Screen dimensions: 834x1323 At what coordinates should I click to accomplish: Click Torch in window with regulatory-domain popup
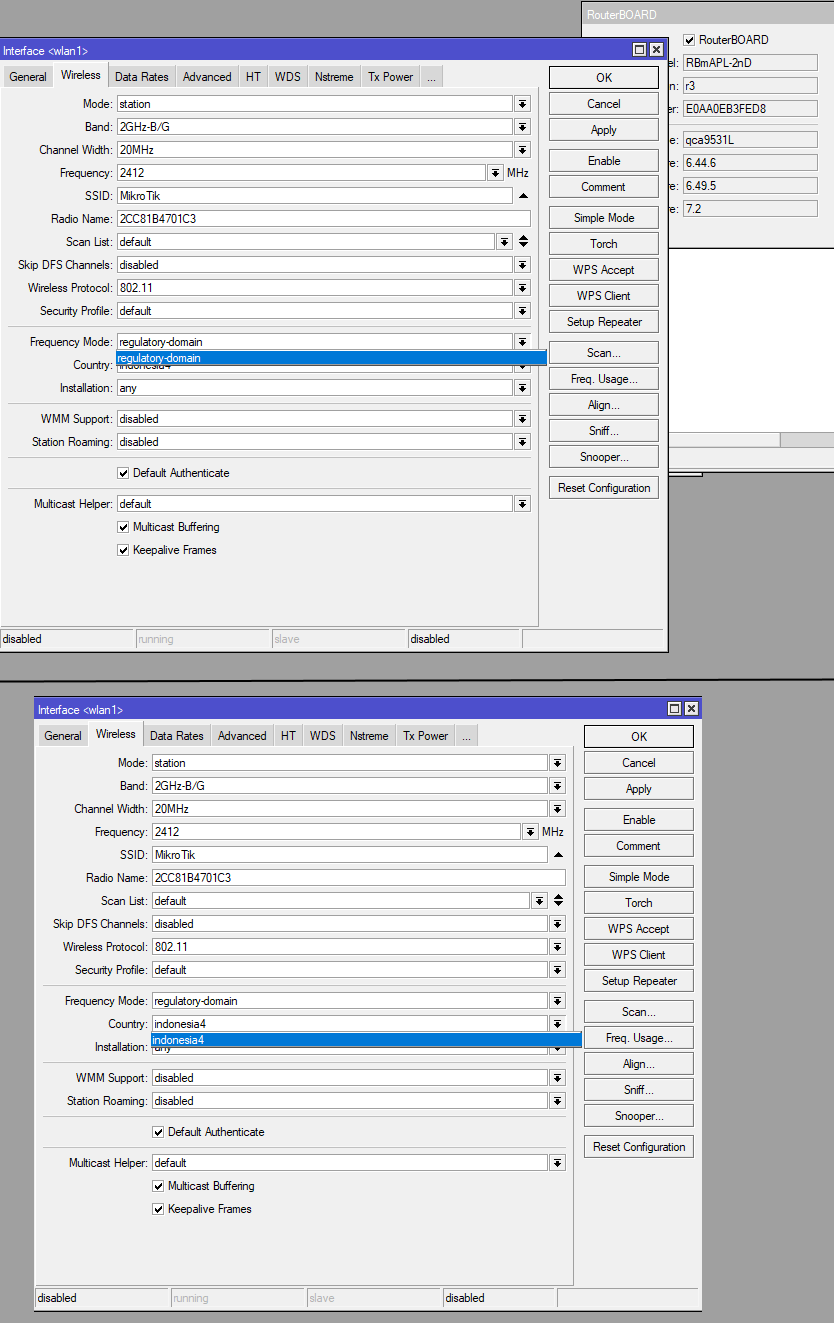604,244
